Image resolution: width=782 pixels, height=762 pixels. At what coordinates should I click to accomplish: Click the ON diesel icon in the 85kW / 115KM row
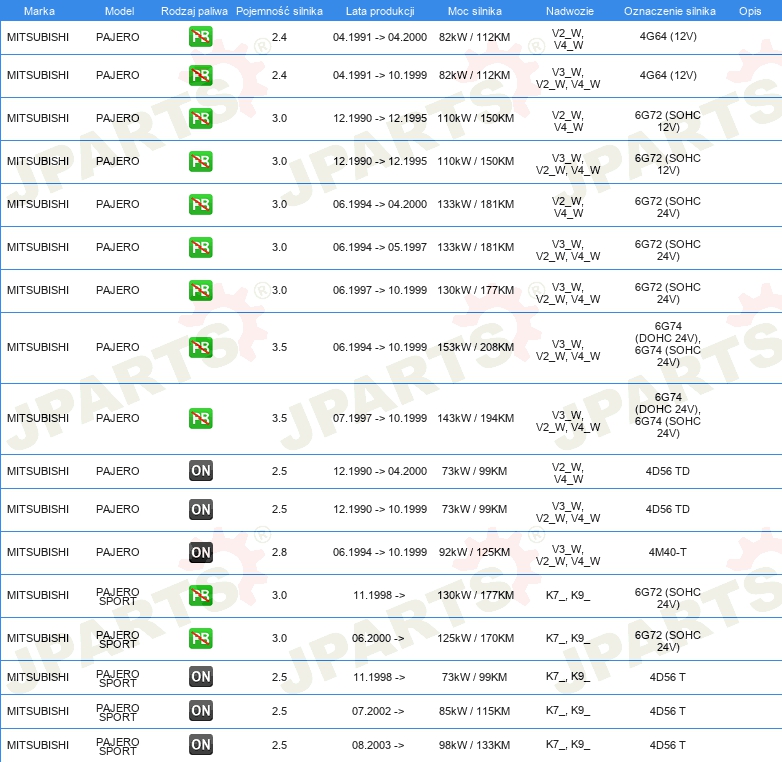pyautogui.click(x=200, y=711)
